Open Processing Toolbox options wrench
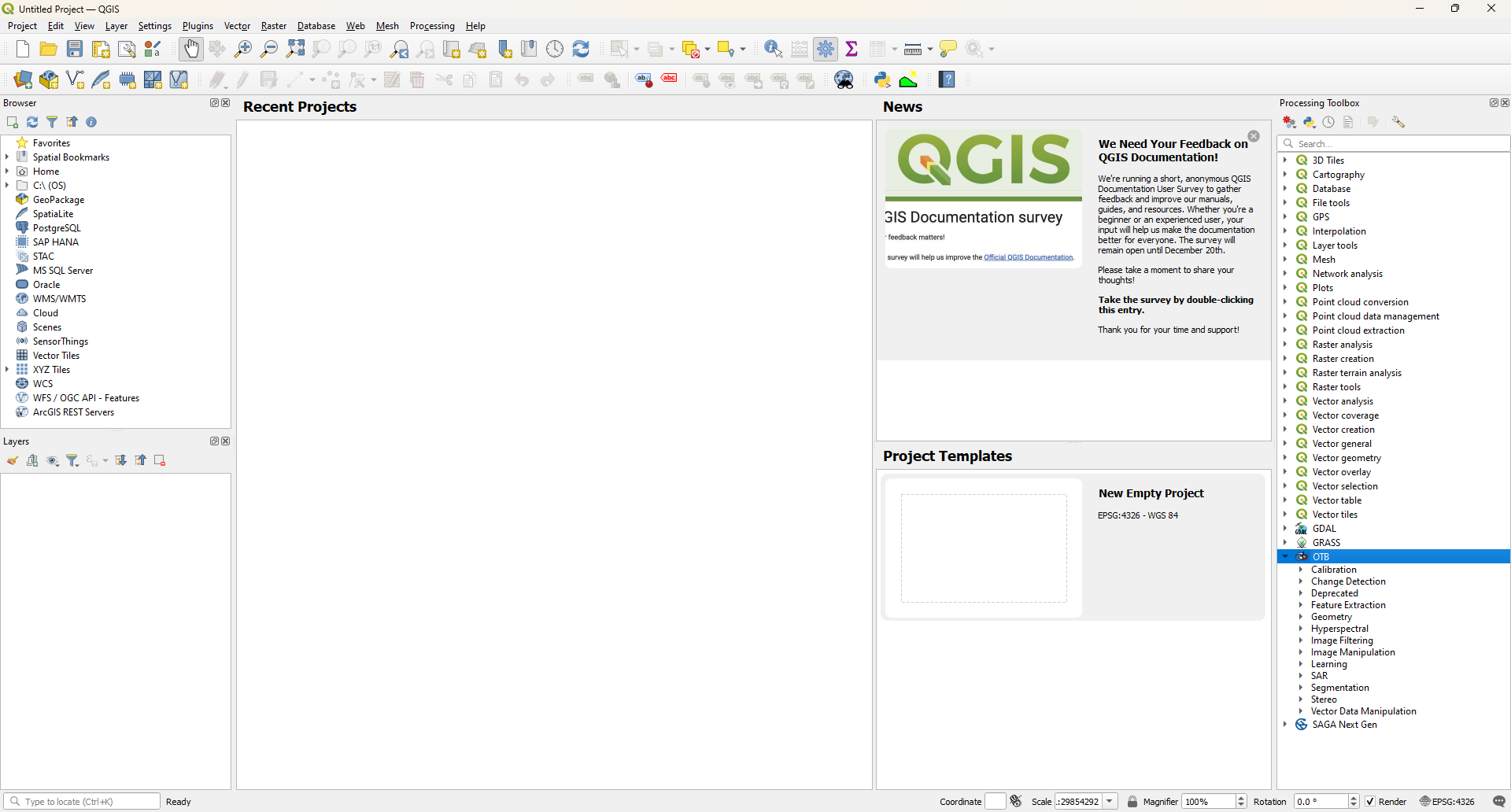The height and width of the screenshot is (812, 1511). [1398, 122]
